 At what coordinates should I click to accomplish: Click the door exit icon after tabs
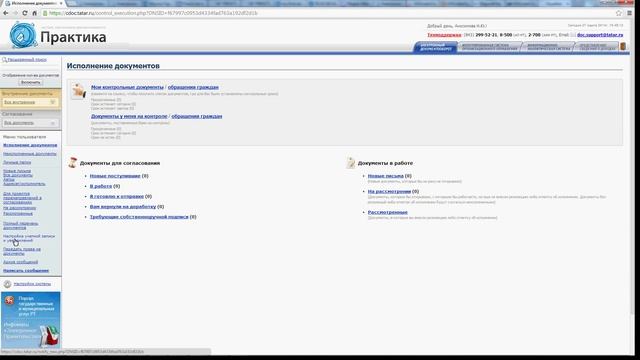point(623,47)
